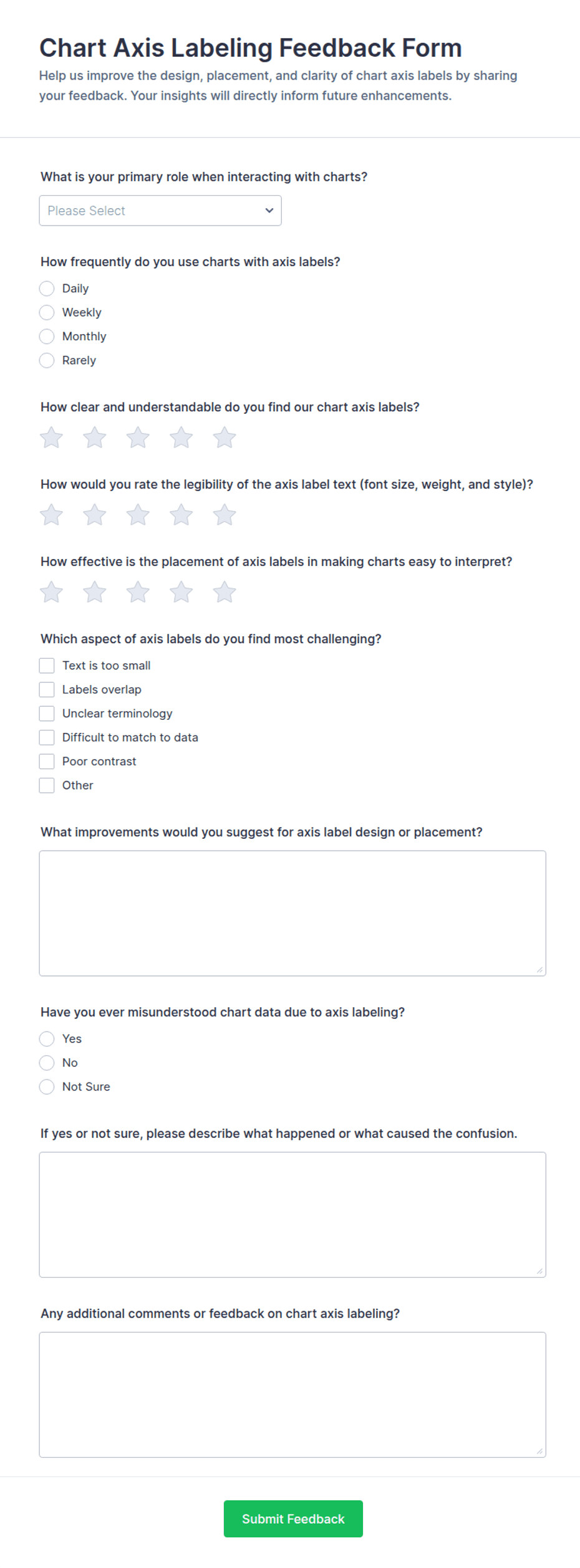Open the primary role 'Please Select' dropdown

(160, 211)
